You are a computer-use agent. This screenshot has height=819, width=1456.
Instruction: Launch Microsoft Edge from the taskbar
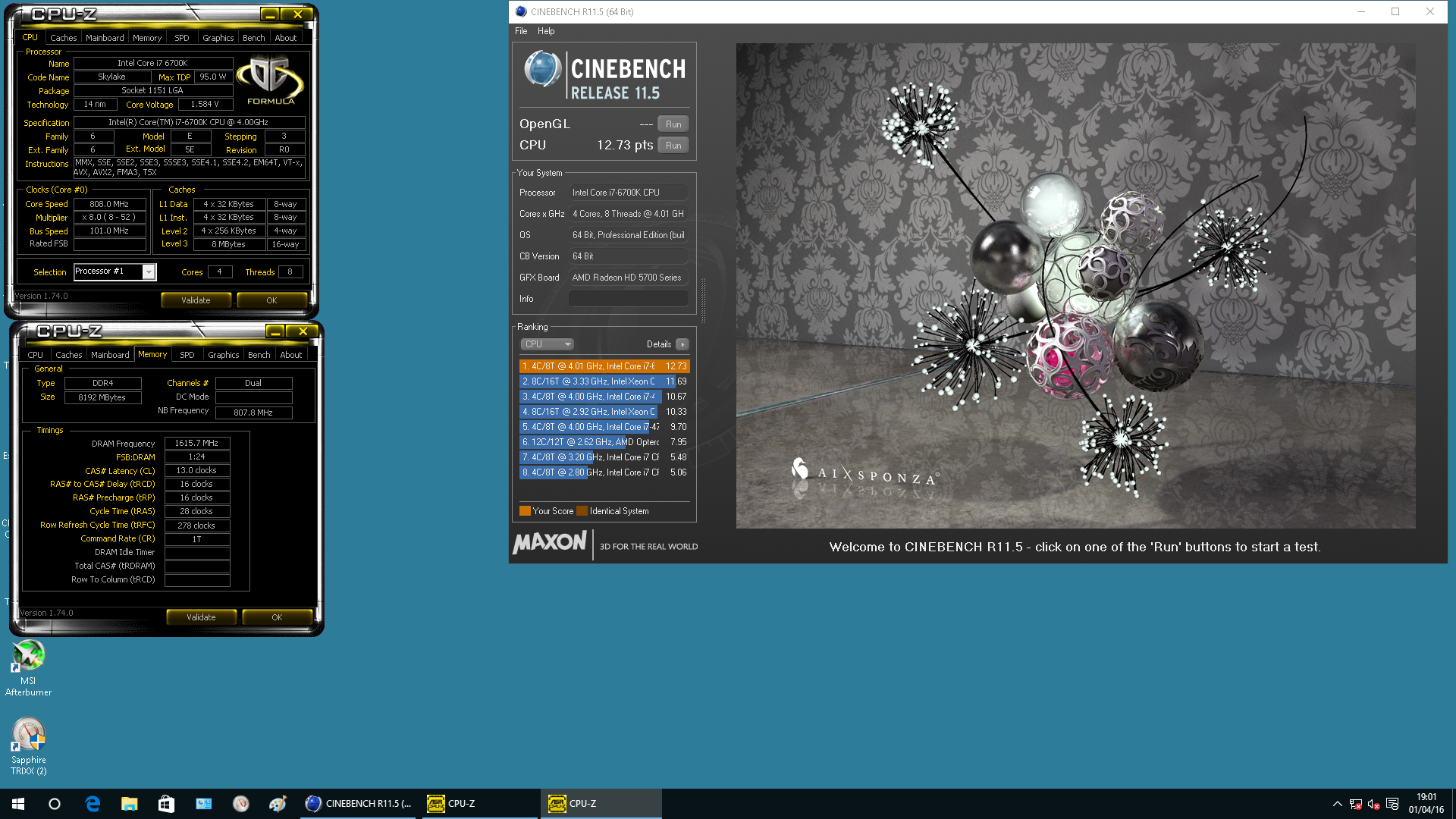[93, 804]
